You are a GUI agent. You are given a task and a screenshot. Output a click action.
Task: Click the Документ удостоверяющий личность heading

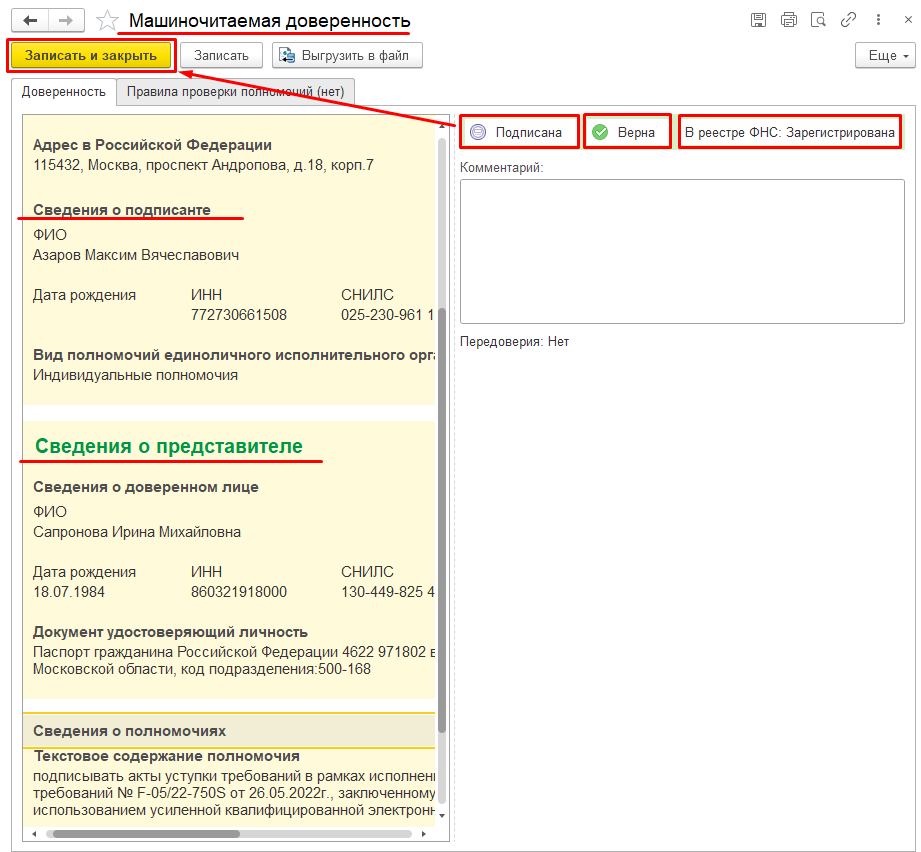tap(170, 632)
